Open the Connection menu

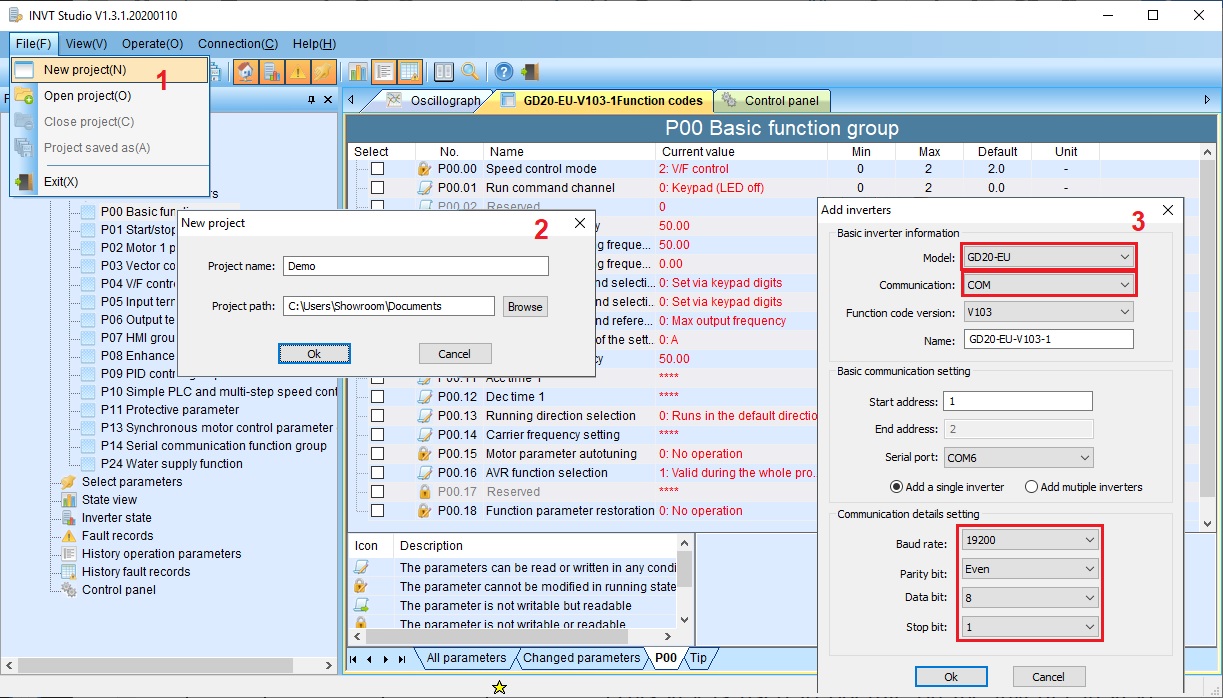tap(238, 44)
